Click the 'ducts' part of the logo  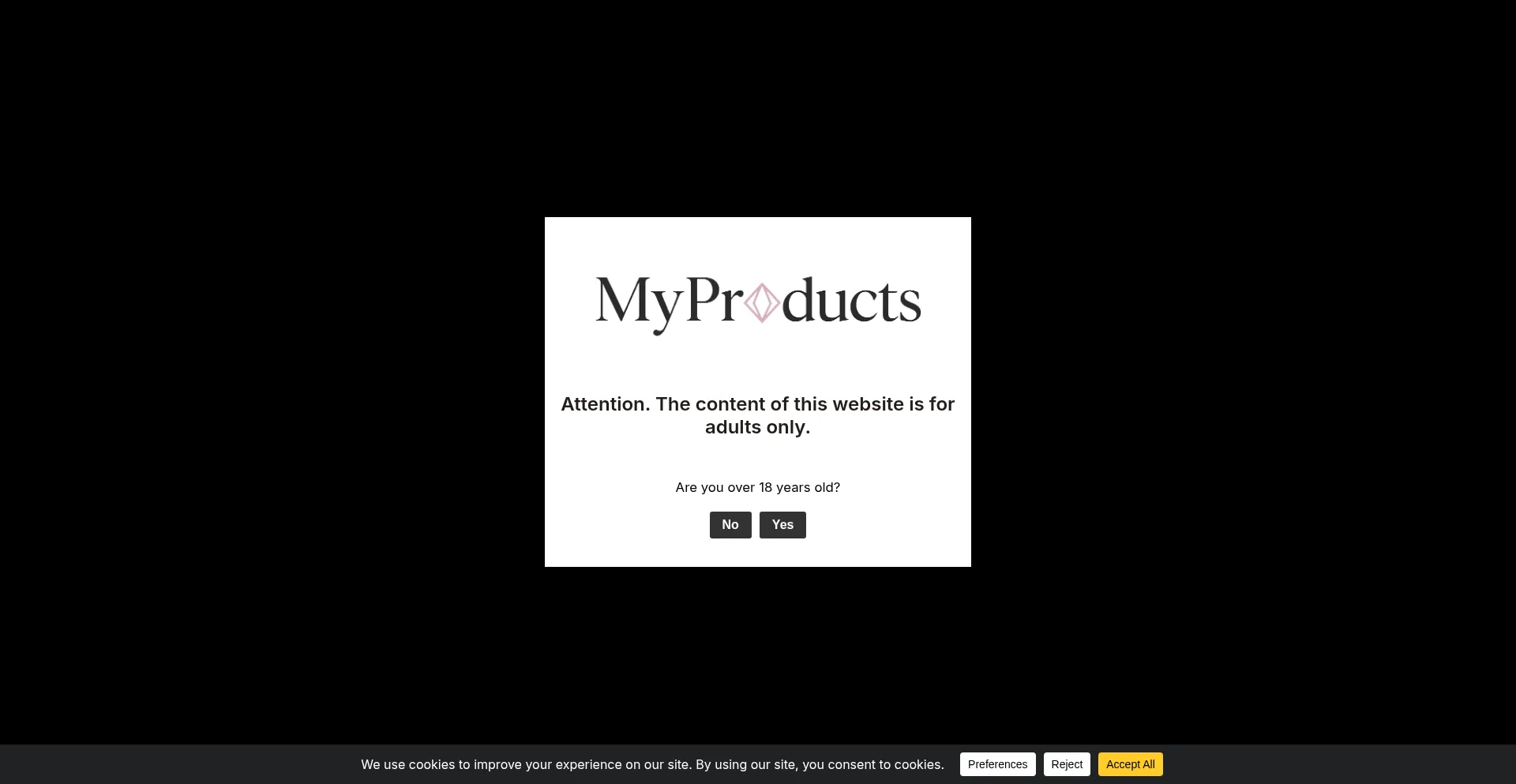point(851,302)
